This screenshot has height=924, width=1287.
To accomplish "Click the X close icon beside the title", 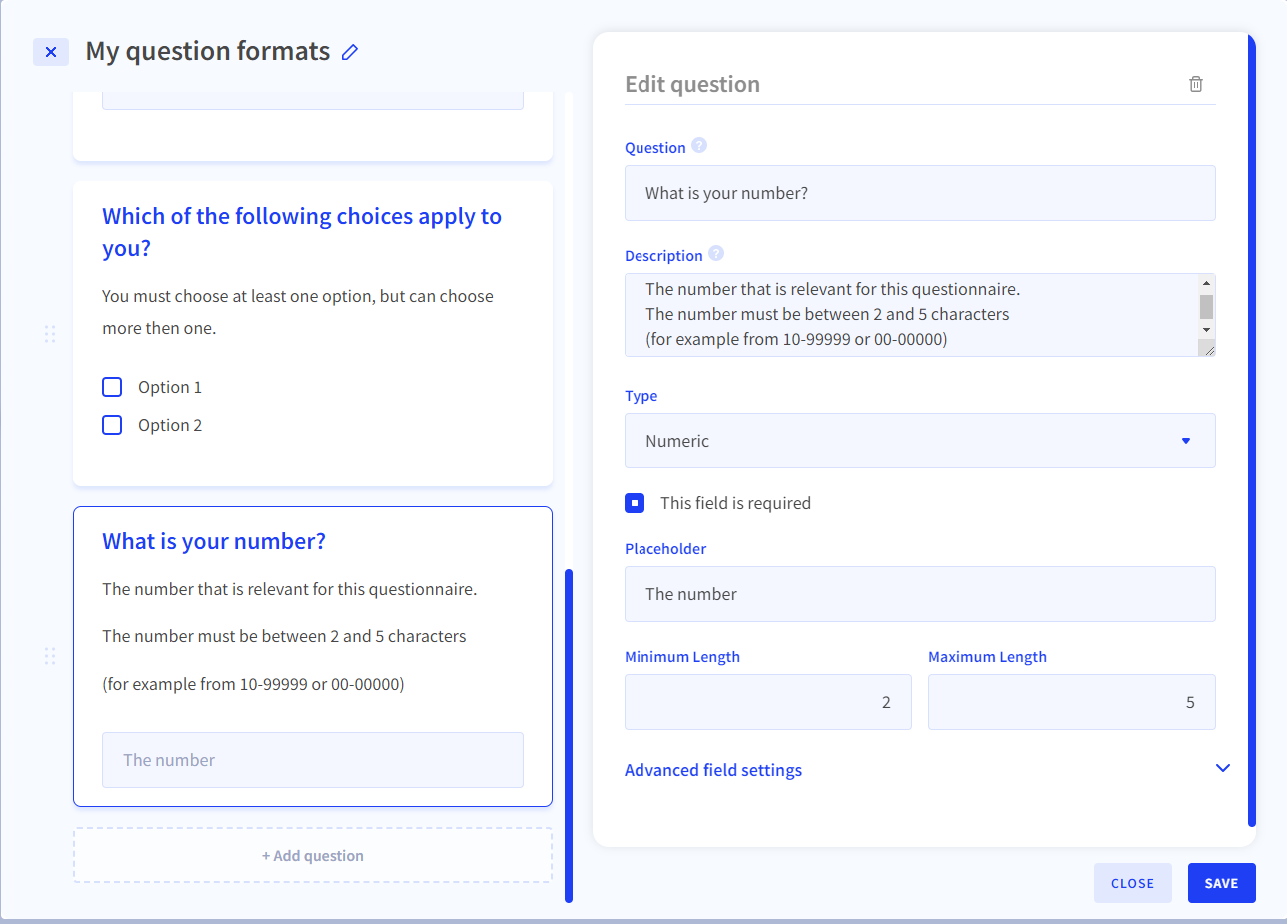I will tap(51, 52).
